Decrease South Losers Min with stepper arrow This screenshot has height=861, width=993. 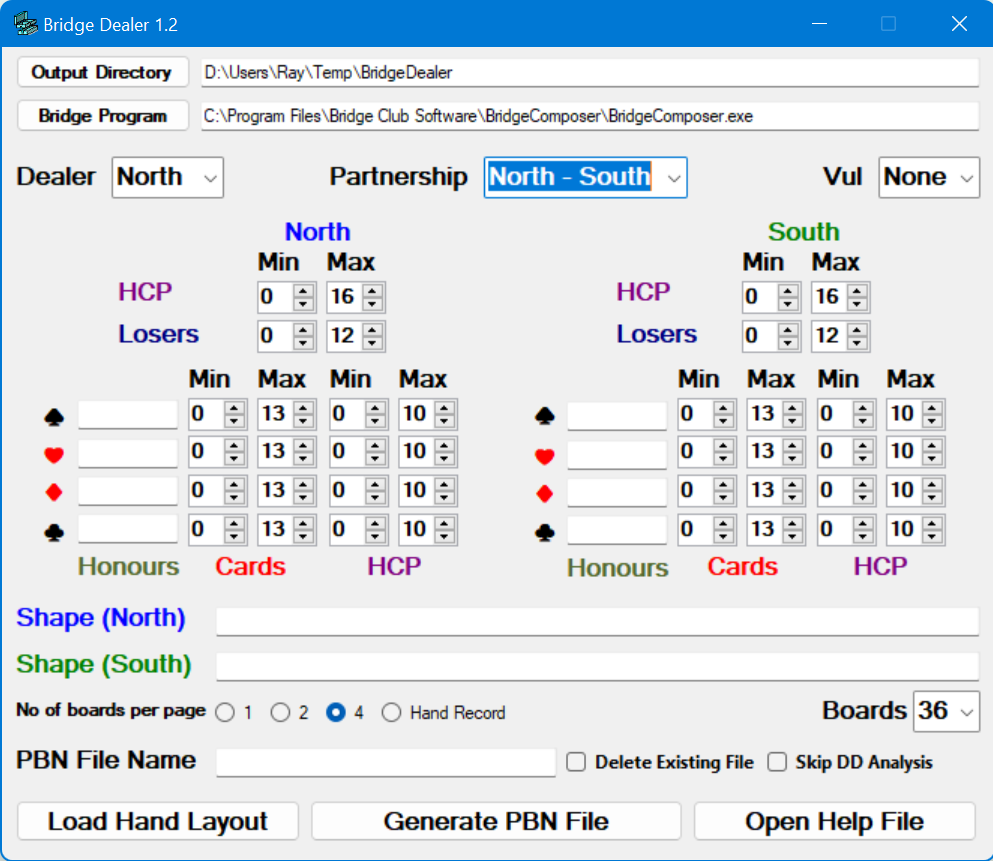coord(787,341)
